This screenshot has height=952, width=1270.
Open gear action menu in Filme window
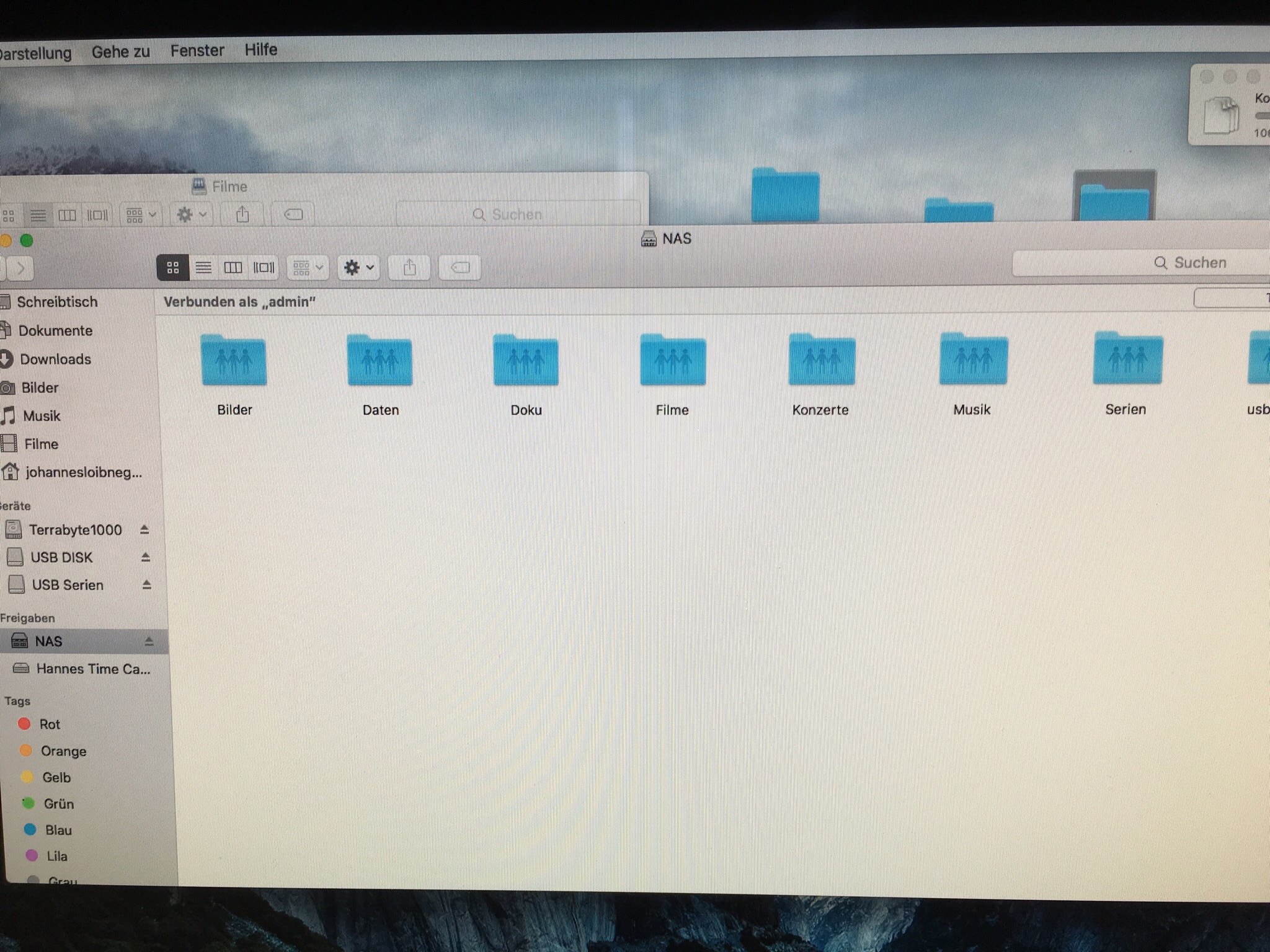pos(191,215)
